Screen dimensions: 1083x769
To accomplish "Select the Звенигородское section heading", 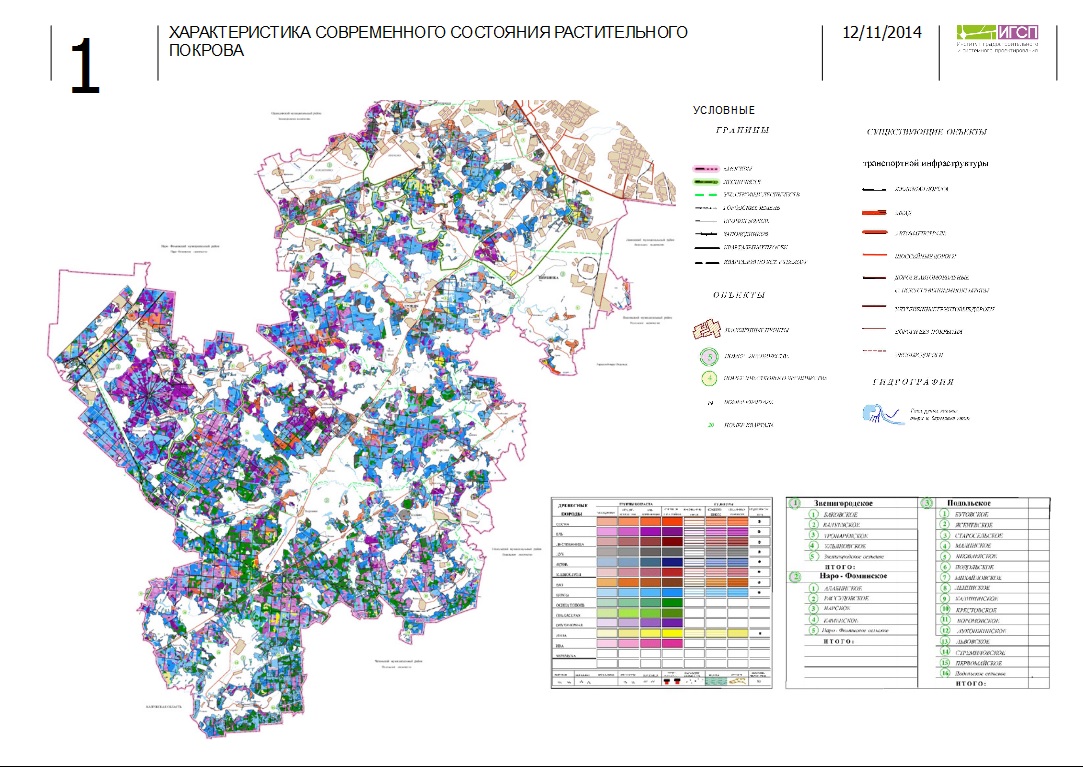I will click(x=843, y=503).
